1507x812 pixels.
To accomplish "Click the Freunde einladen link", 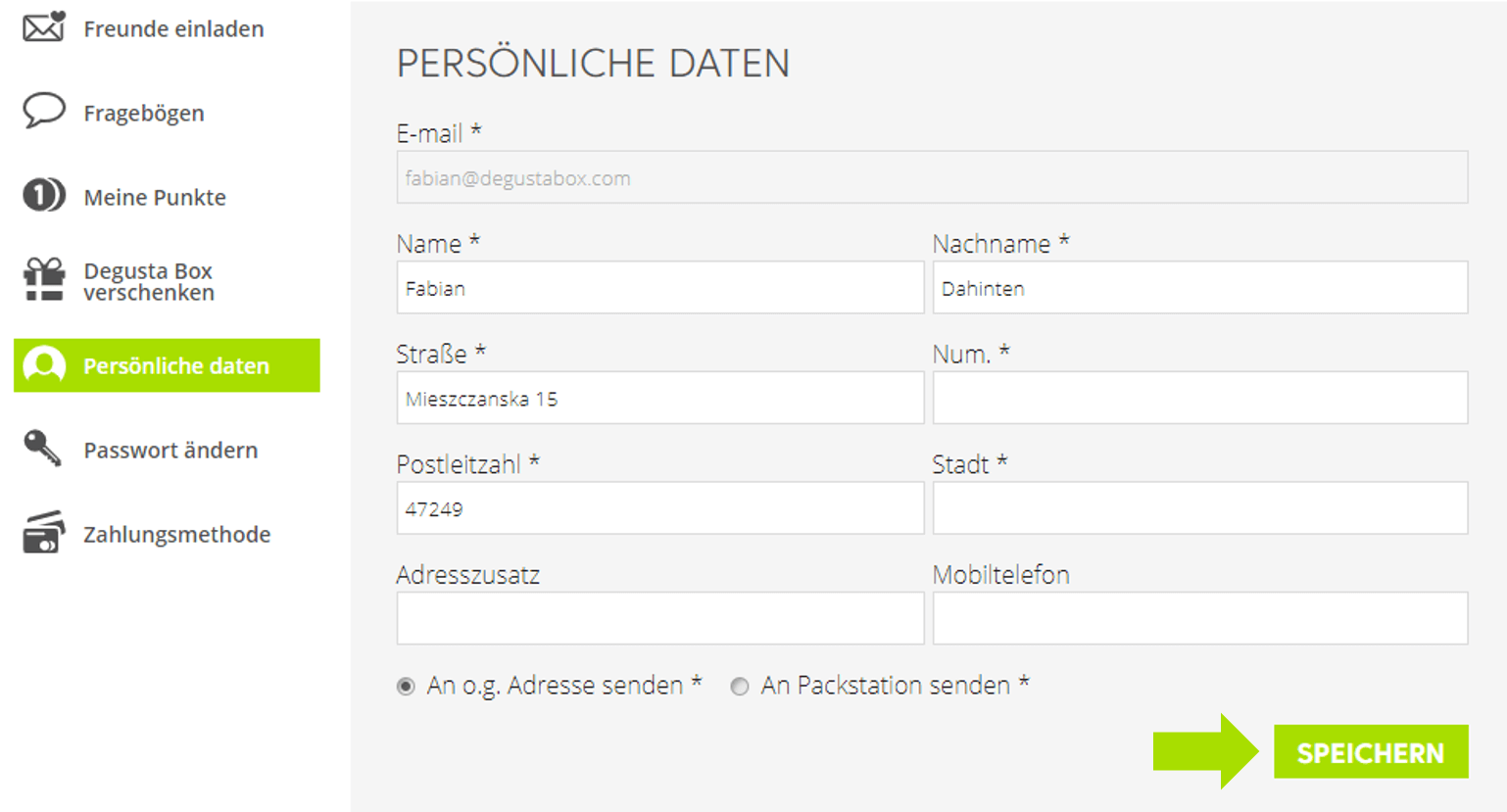I will click(173, 29).
